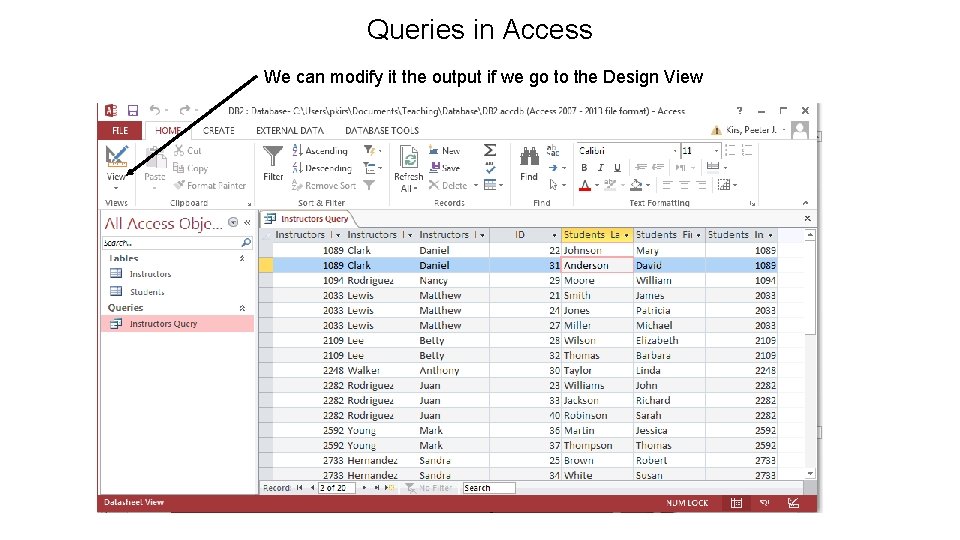The width and height of the screenshot is (960, 540).
Task: Switch to the HOME tab
Action: click(x=168, y=130)
